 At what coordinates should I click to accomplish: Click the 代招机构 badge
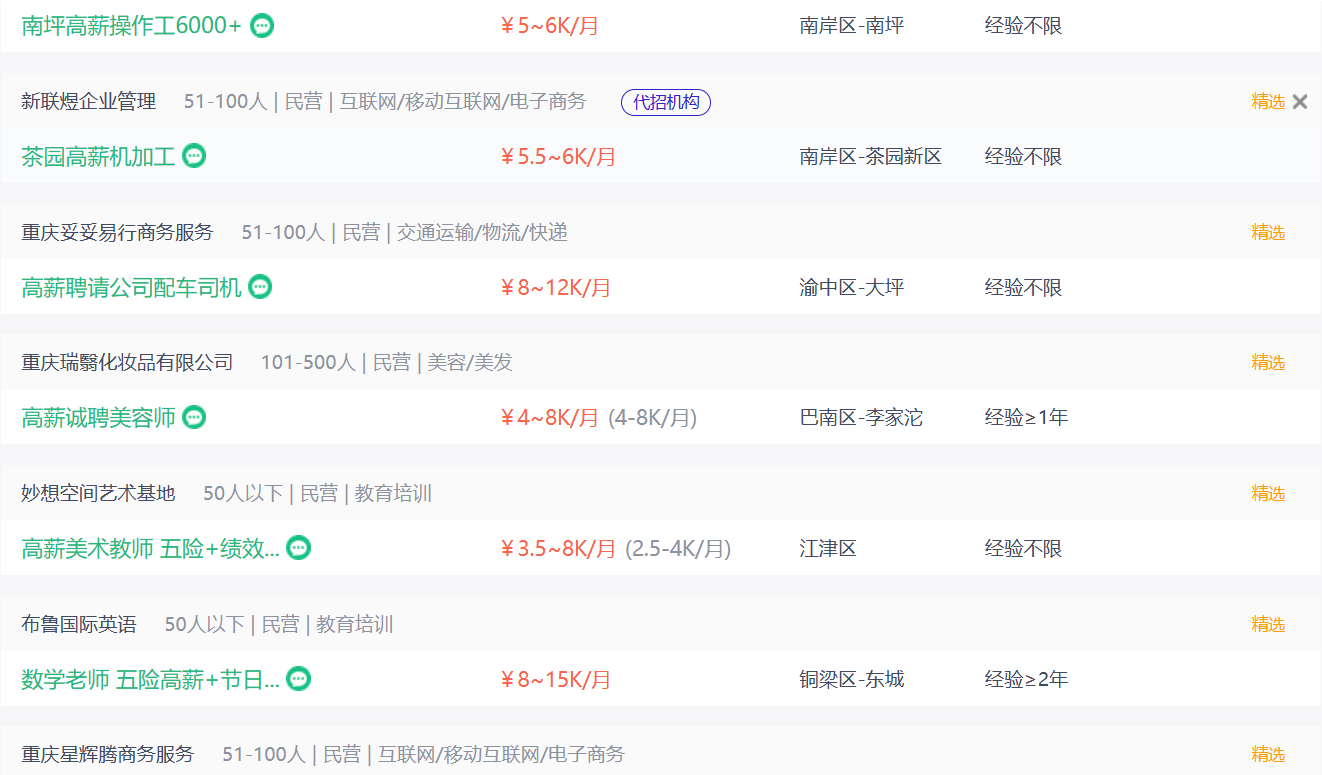[666, 102]
